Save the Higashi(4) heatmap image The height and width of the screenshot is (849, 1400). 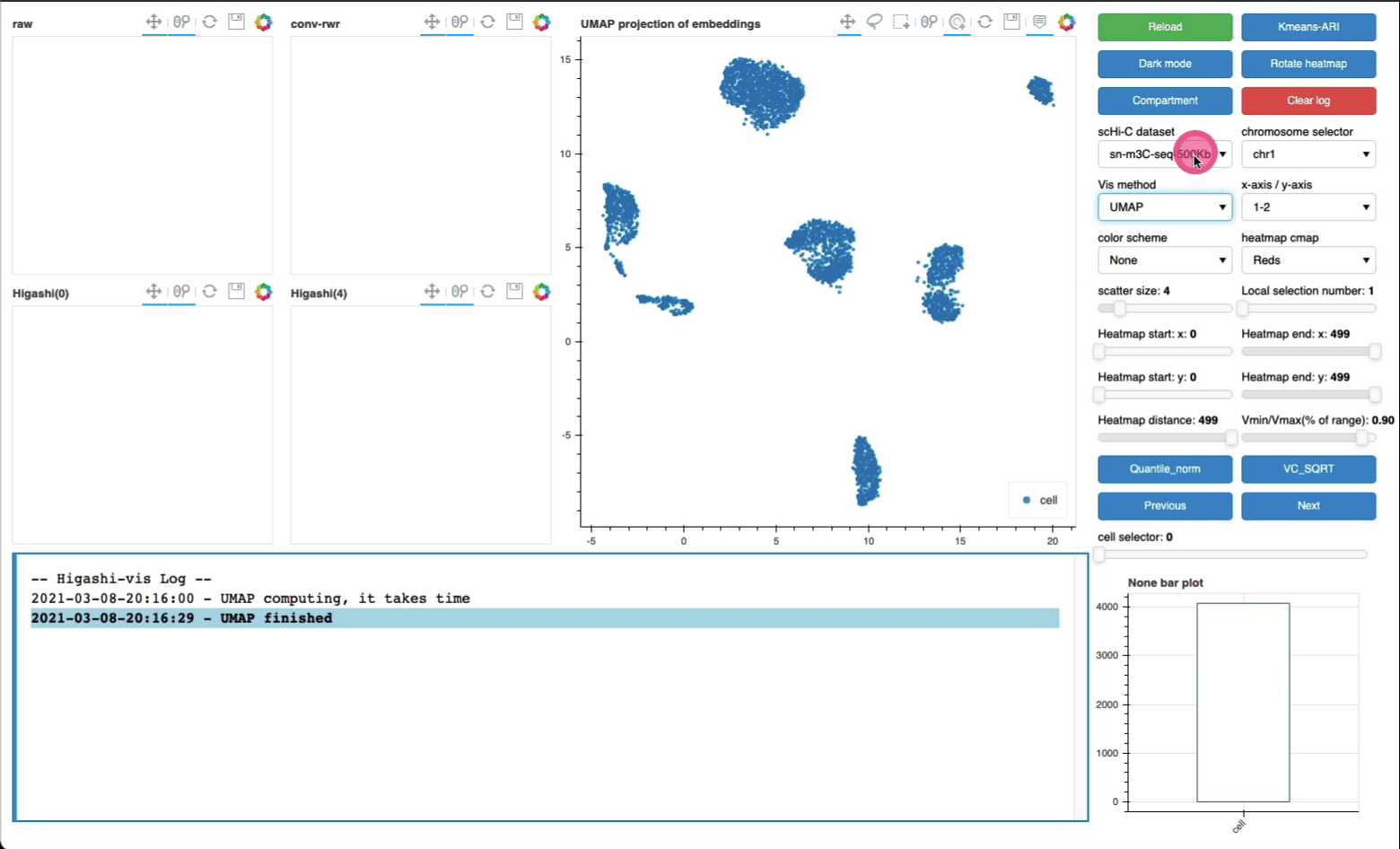514,292
